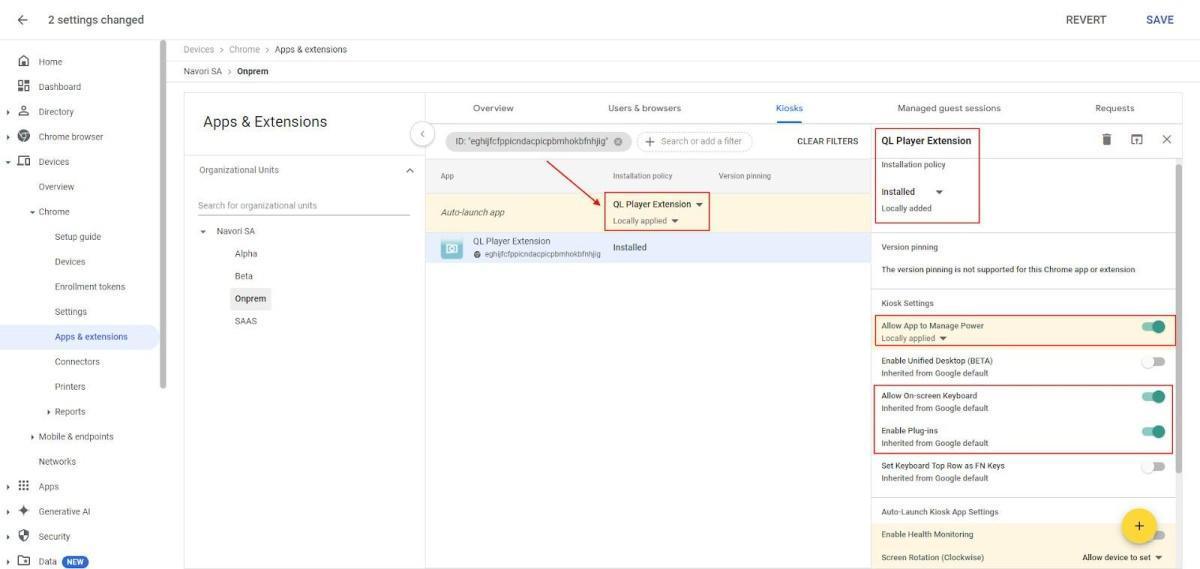Open Locally applied dropdown under Manage Power

tap(914, 338)
